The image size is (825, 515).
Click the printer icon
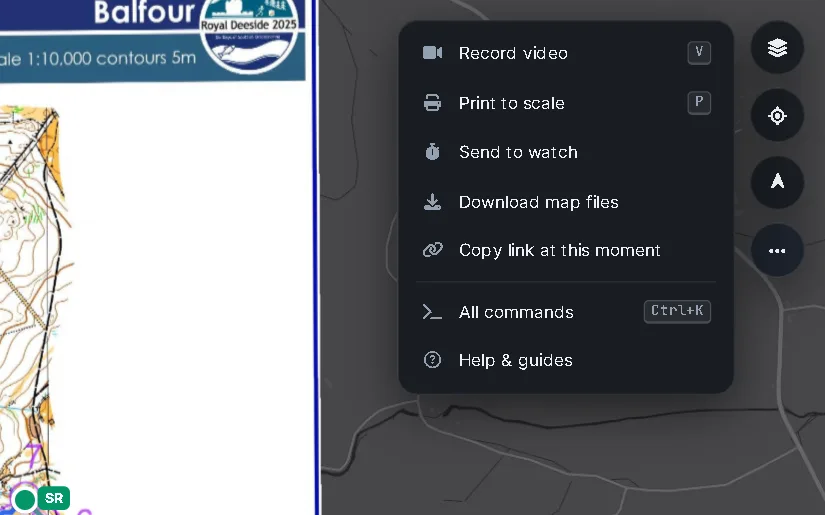tap(432, 103)
